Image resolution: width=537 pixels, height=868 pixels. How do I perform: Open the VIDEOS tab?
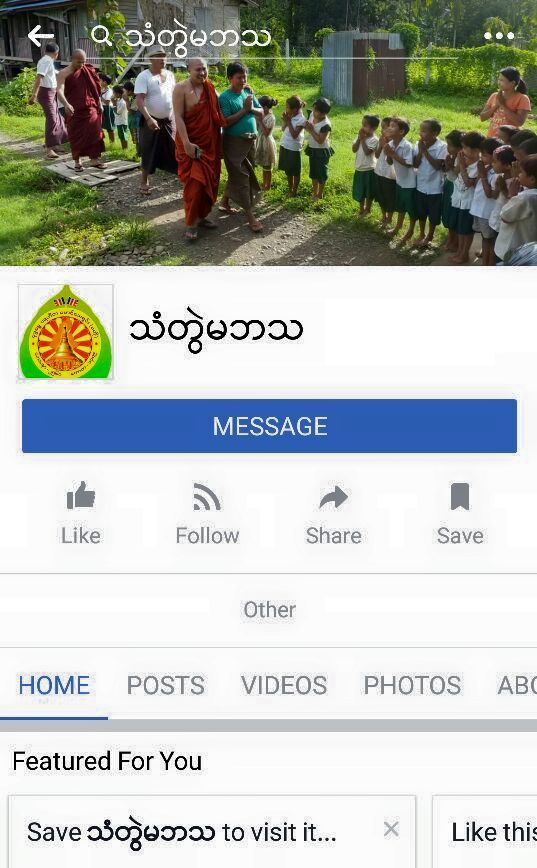pyautogui.click(x=284, y=685)
